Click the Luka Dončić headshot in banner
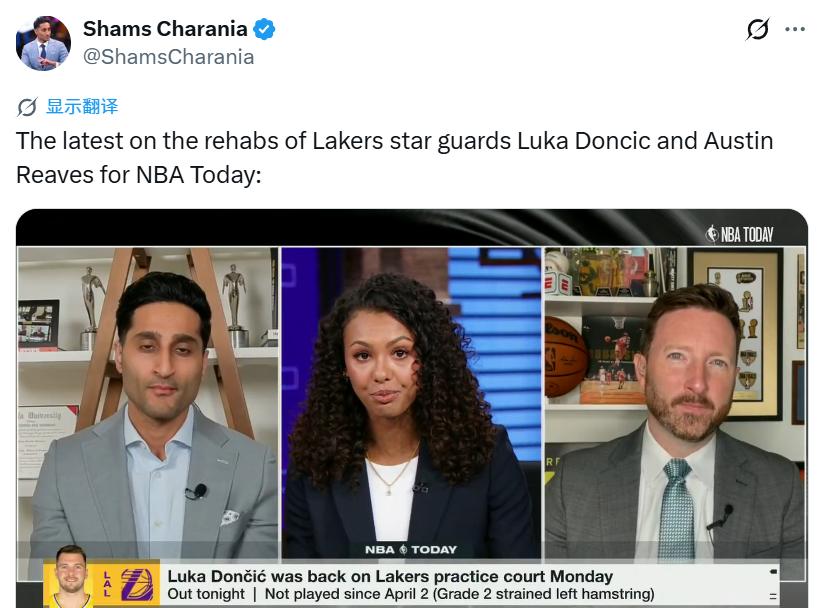Screen dimensions: 823x608 click(71, 576)
